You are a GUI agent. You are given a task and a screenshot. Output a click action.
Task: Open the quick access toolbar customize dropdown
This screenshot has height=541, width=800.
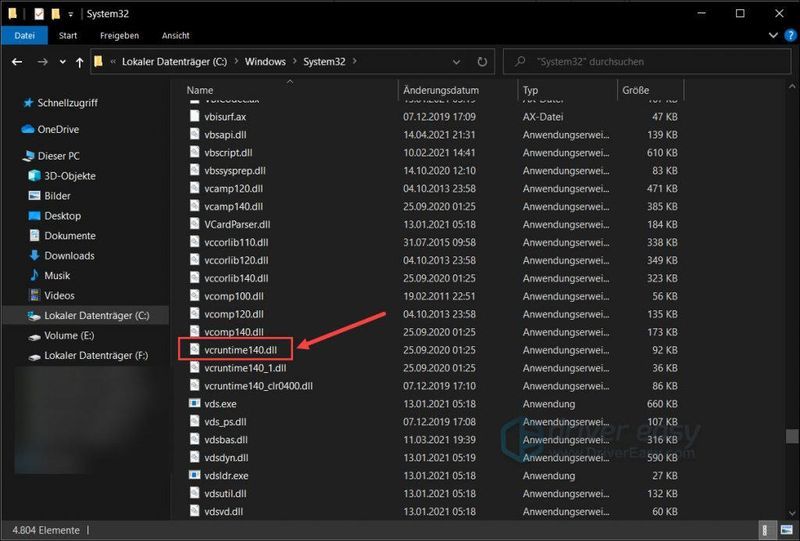click(x=70, y=14)
